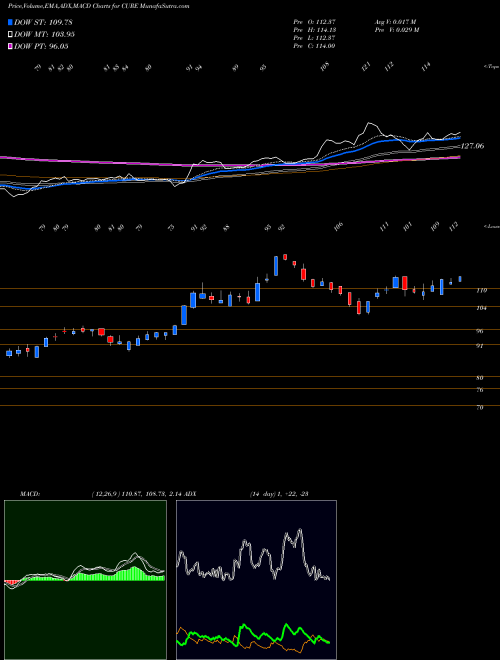Click the 127.06 label on EMA chart
This screenshot has width=500, height=660.
coord(472,146)
